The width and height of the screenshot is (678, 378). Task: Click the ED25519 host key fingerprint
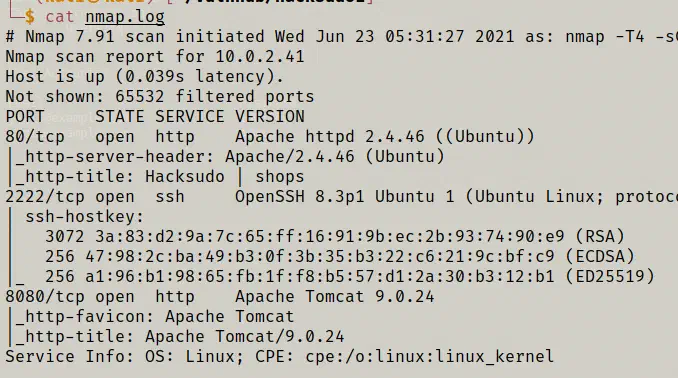pos(320,276)
